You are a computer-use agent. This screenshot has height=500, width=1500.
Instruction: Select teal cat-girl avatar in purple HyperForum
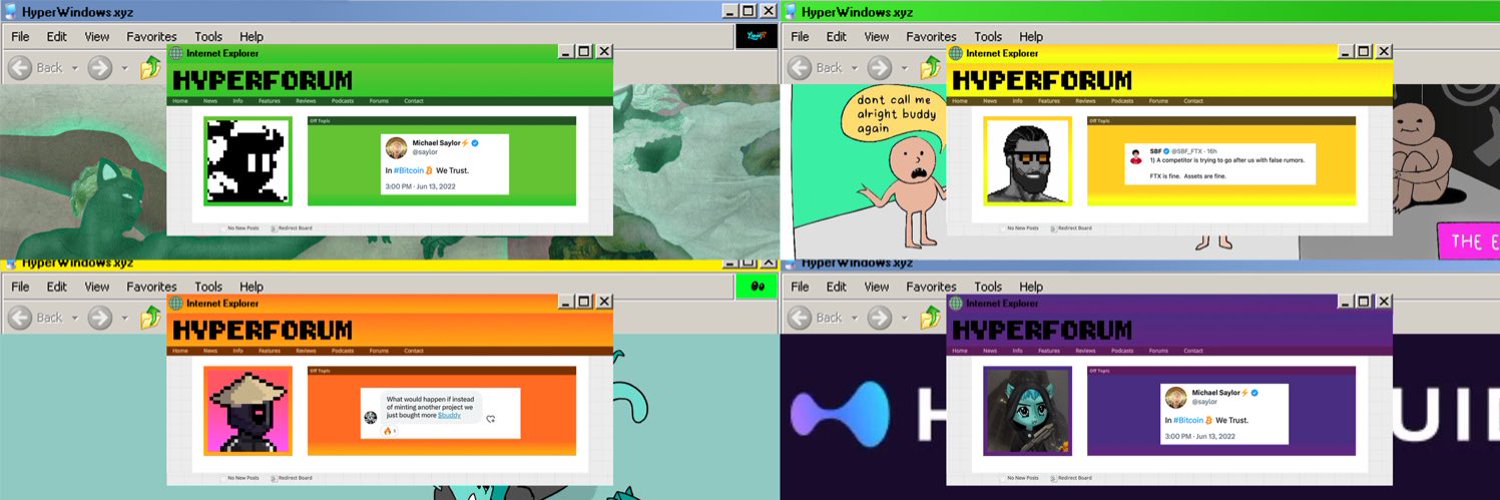tap(1028, 411)
